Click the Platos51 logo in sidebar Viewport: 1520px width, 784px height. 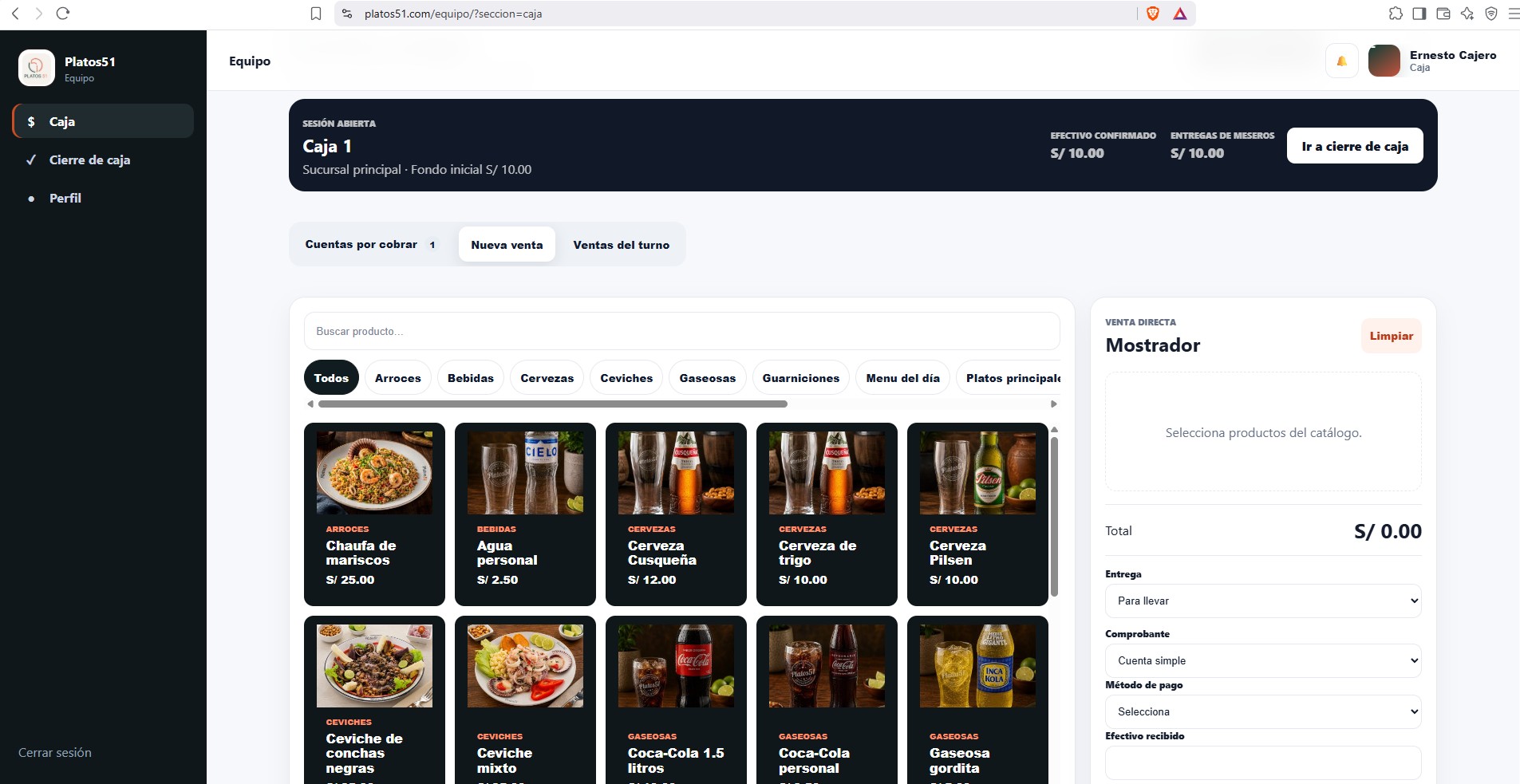click(36, 68)
